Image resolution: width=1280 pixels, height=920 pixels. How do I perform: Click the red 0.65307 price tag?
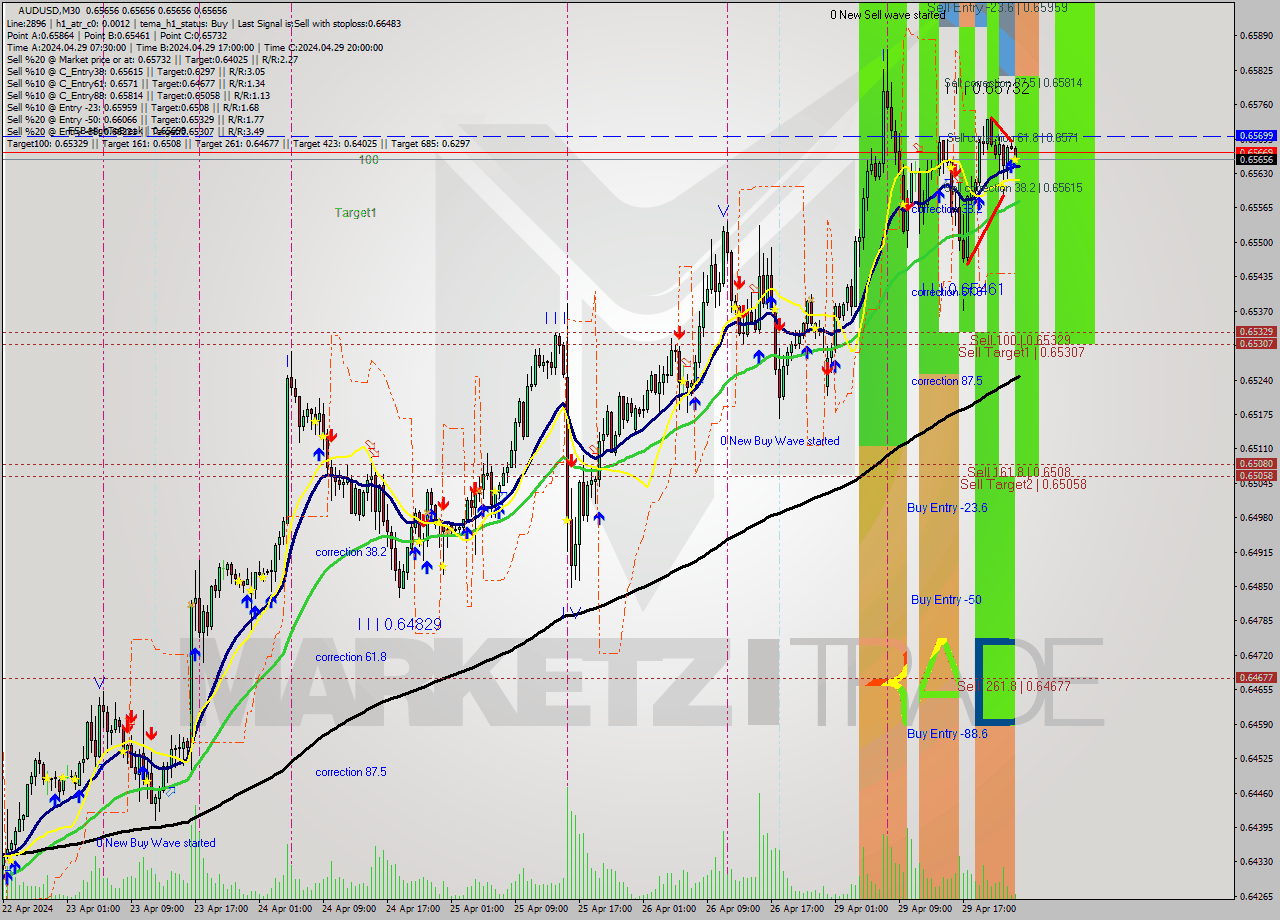pyautogui.click(x=1256, y=344)
